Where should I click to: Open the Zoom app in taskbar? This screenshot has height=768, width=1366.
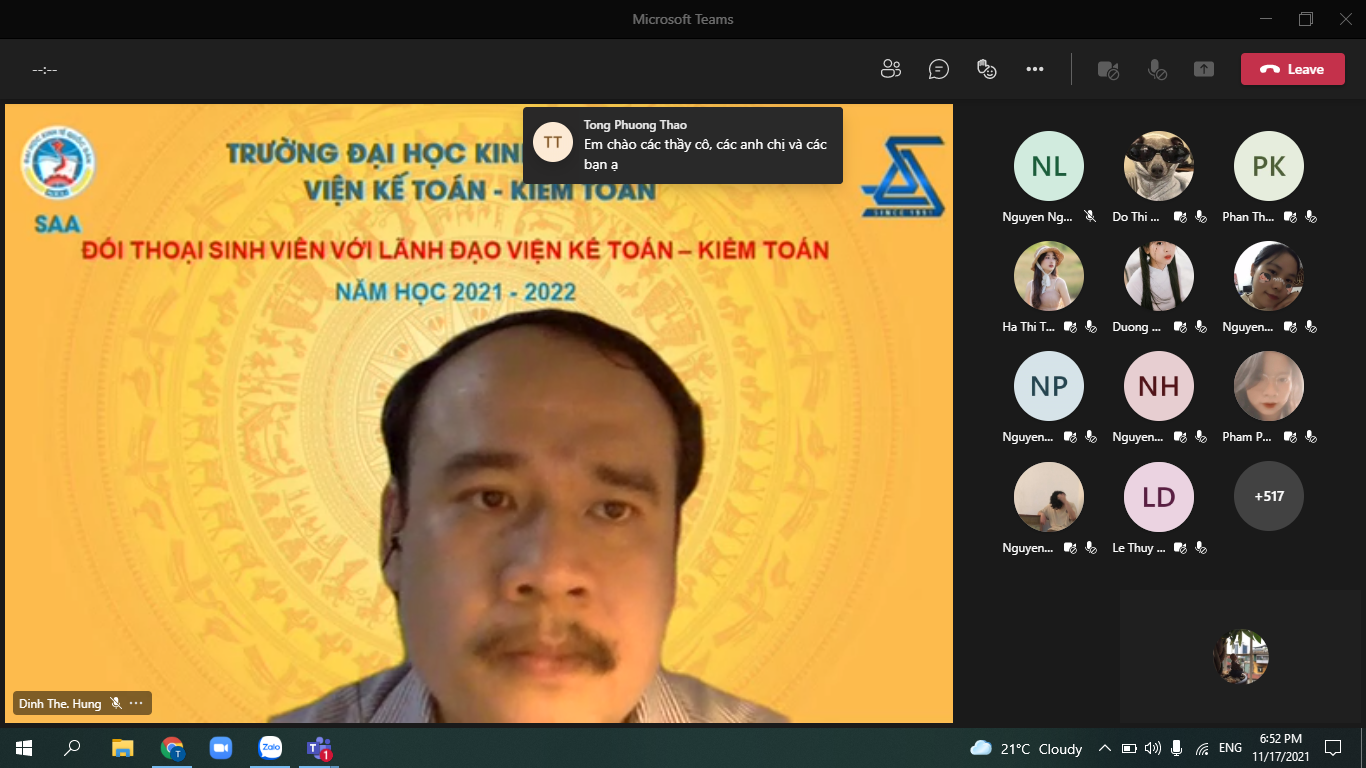pos(220,748)
